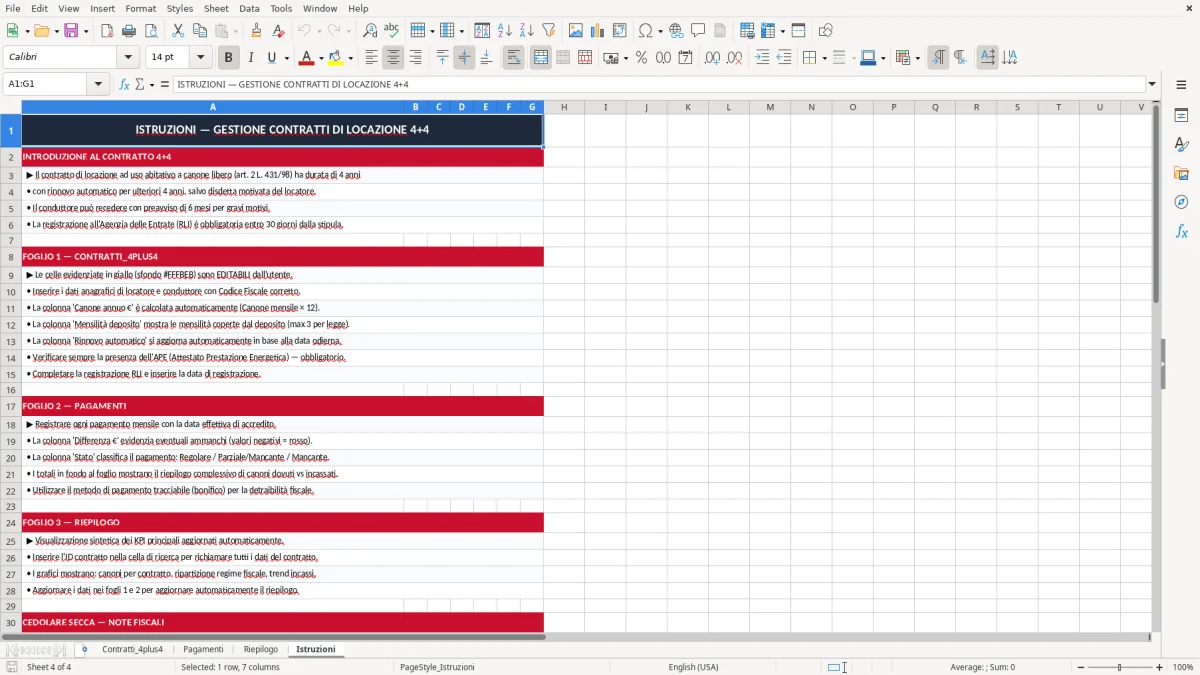Open sidebar Styles panel icon
The image size is (1200, 675).
click(1181, 145)
